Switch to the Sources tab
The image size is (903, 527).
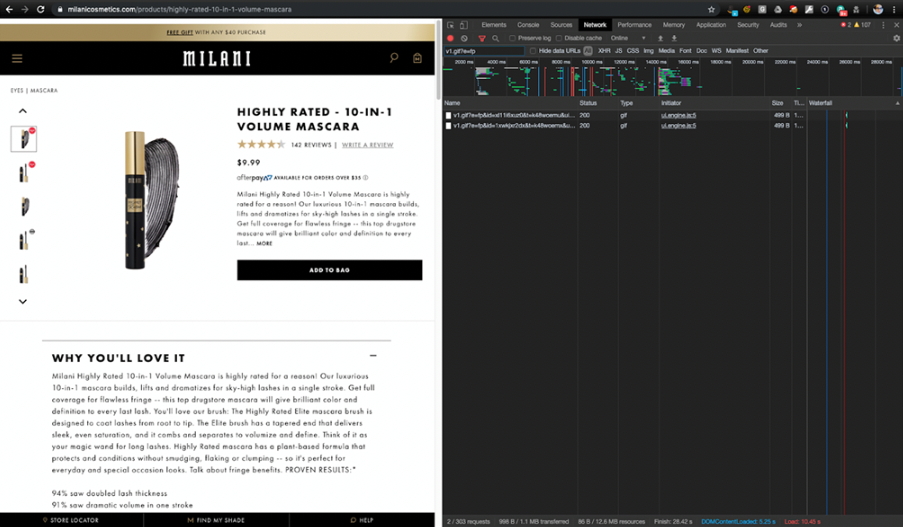[x=561, y=25]
